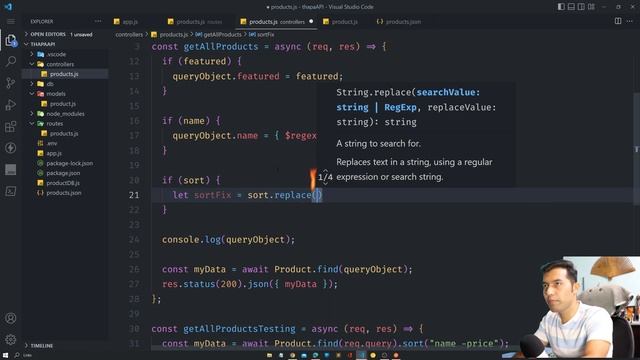Collapse the THAPAAPI workspace folder

[65, 44]
